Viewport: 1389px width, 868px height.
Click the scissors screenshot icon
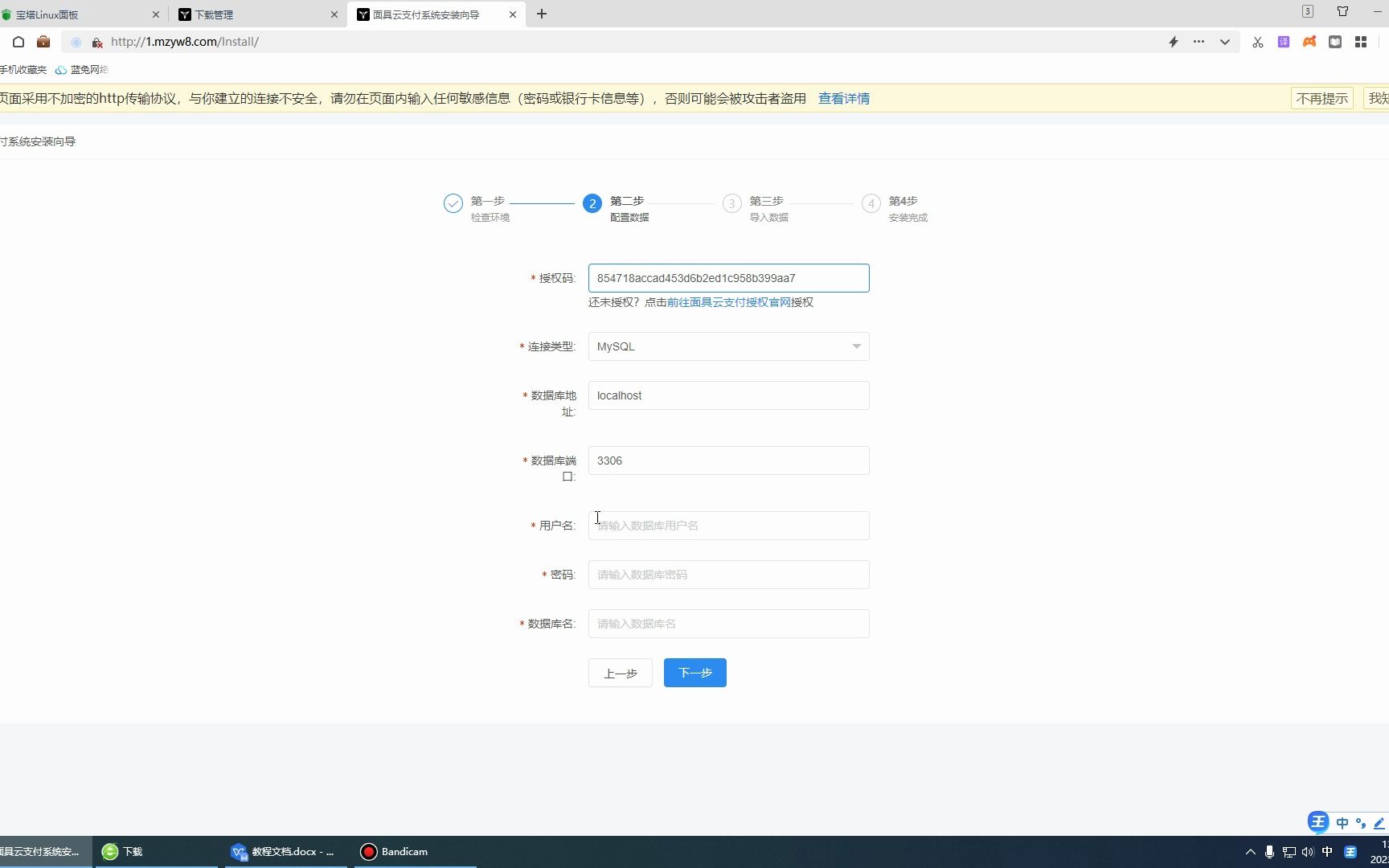[x=1258, y=42]
